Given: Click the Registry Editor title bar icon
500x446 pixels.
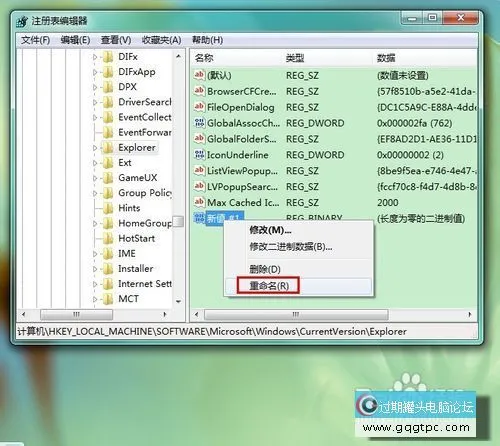Looking at the screenshot, I should pyautogui.click(x=22, y=21).
